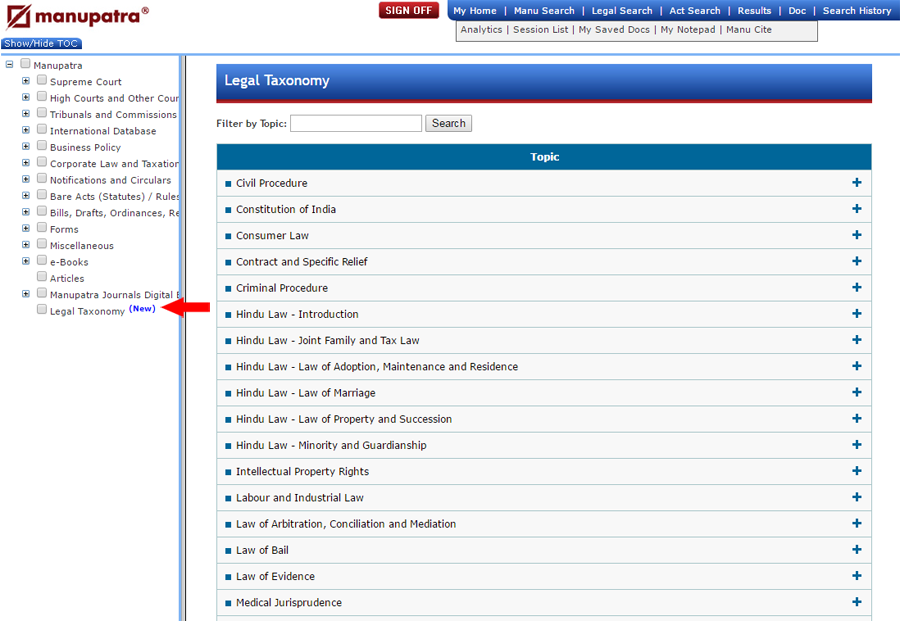Open Legal Search menu
The height and width of the screenshot is (621, 900).
pos(622,11)
